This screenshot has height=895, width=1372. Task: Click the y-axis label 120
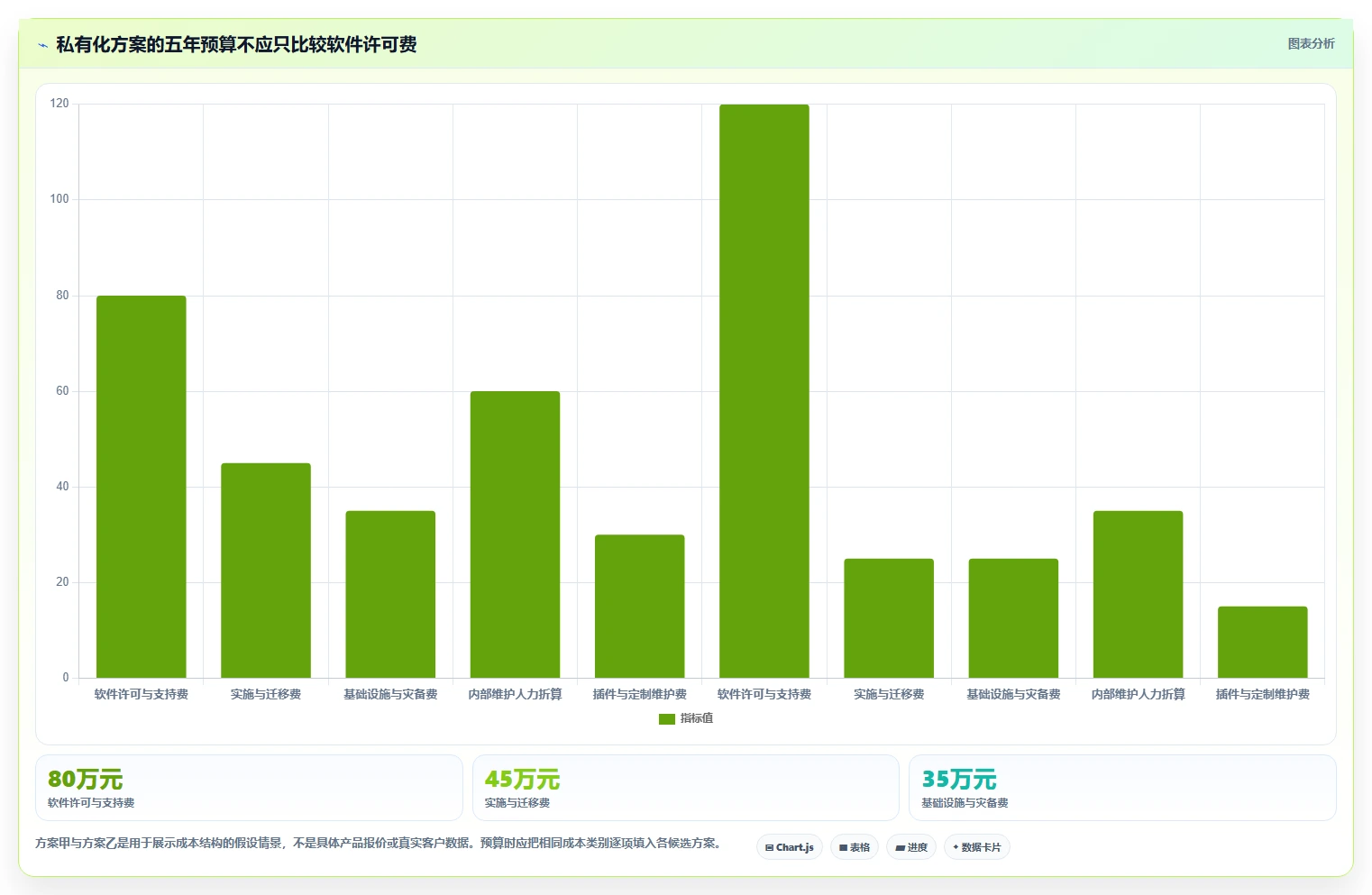click(59, 104)
